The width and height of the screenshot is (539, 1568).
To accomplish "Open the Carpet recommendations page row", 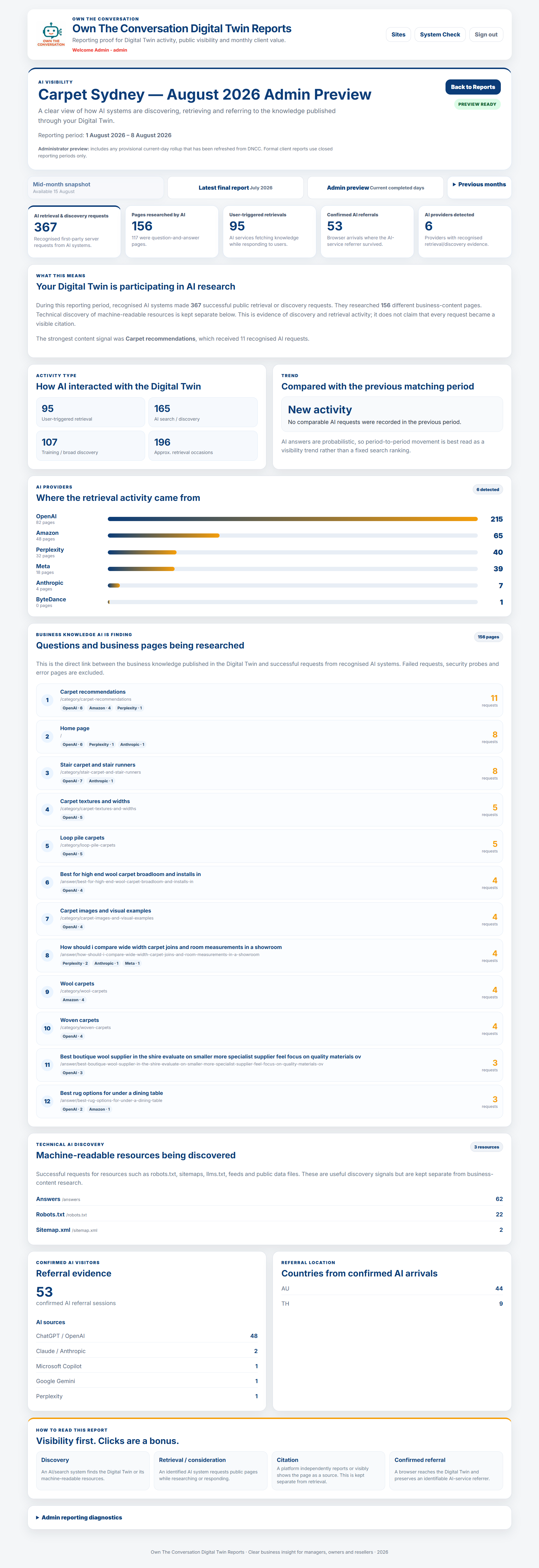I will tap(269, 700).
